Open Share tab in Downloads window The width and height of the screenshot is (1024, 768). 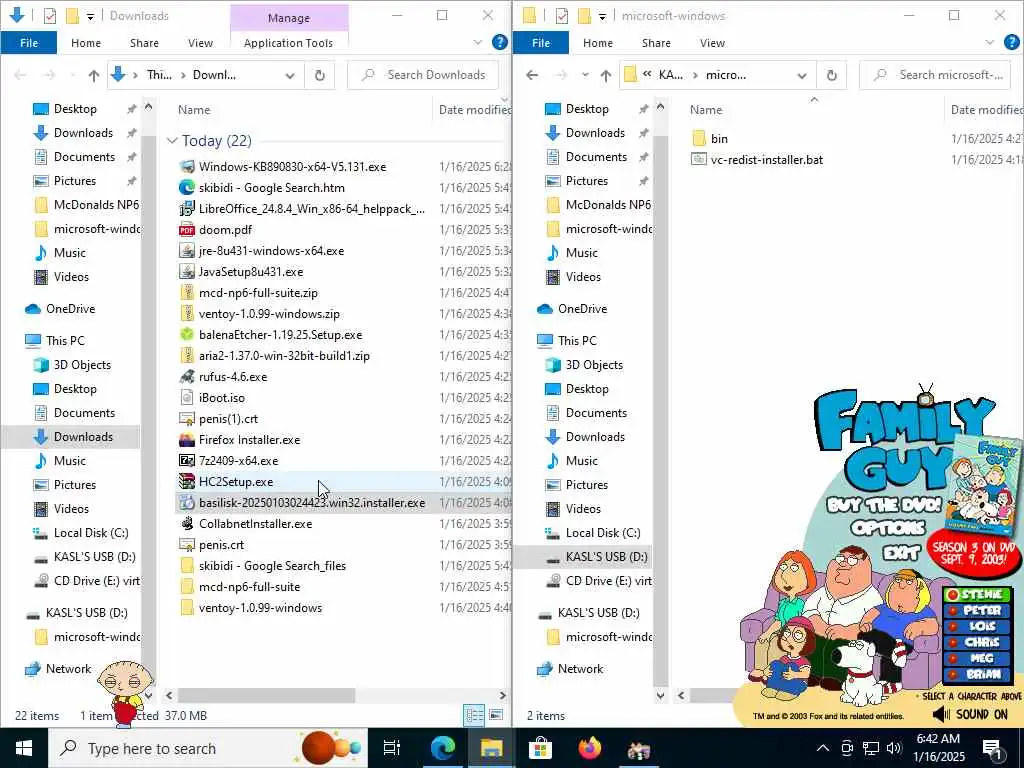pyautogui.click(x=144, y=42)
